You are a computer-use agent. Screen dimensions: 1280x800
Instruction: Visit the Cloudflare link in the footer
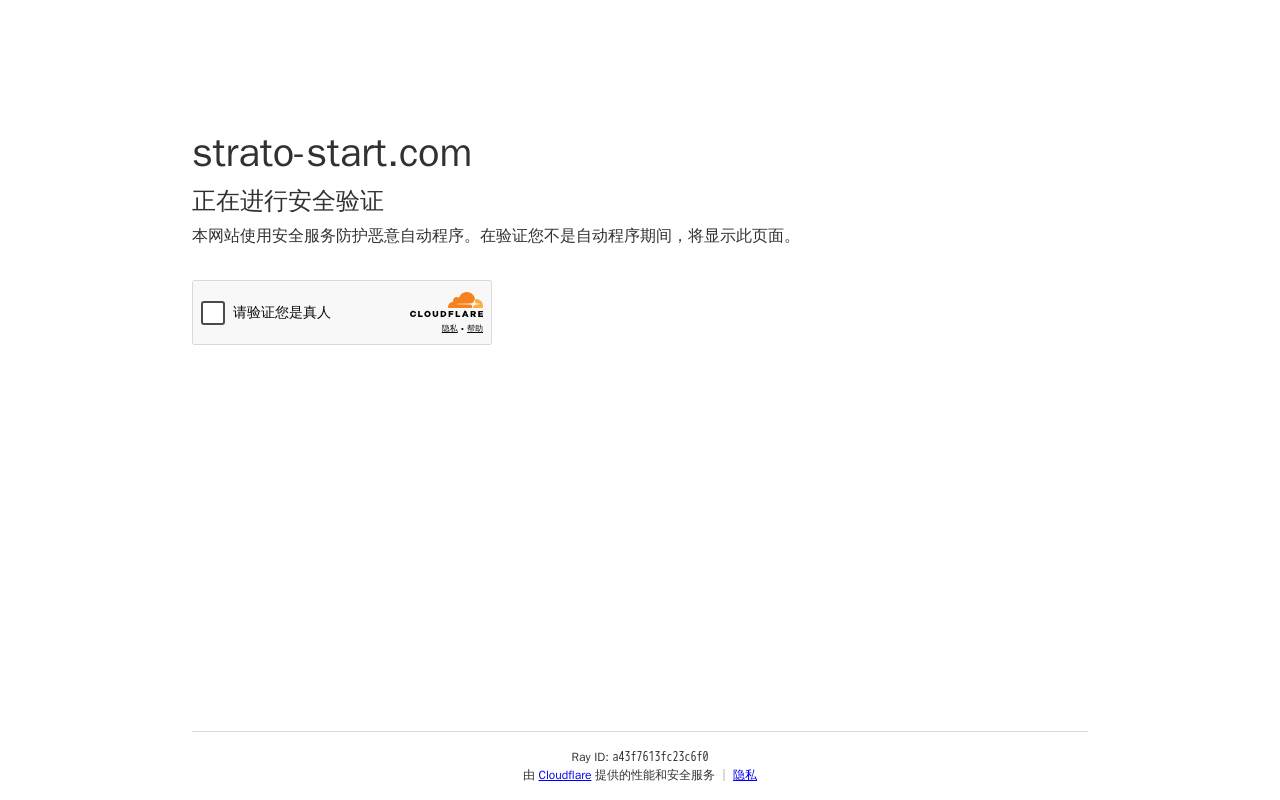tap(565, 775)
